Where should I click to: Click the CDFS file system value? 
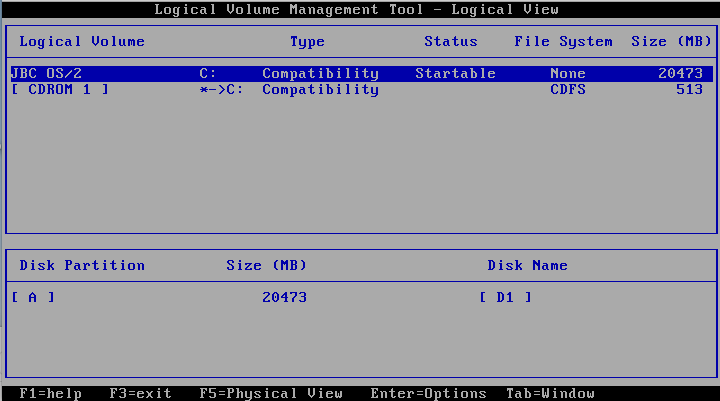pyautogui.click(x=567, y=90)
